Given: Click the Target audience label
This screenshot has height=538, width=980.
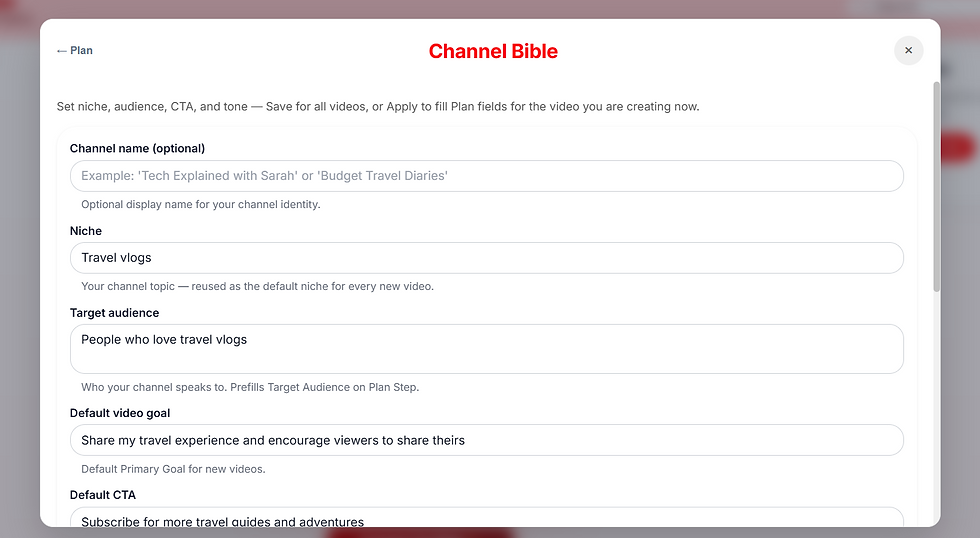Looking at the screenshot, I should pyautogui.click(x=114, y=313).
